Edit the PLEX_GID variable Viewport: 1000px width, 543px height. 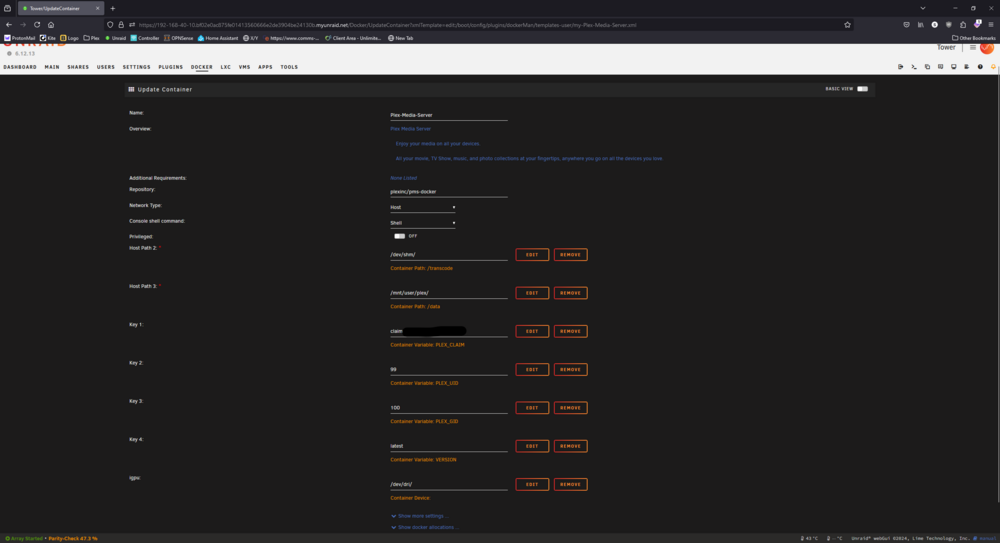532,408
